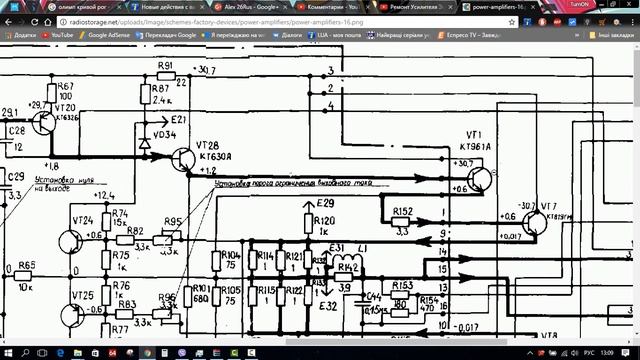The image size is (640, 360).
Task: Click the volume icon in system tray
Action: tap(575, 353)
